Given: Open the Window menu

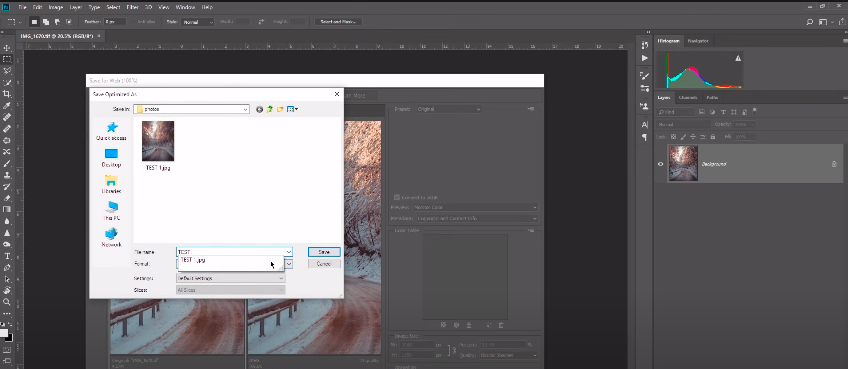Looking at the screenshot, I should [186, 8].
